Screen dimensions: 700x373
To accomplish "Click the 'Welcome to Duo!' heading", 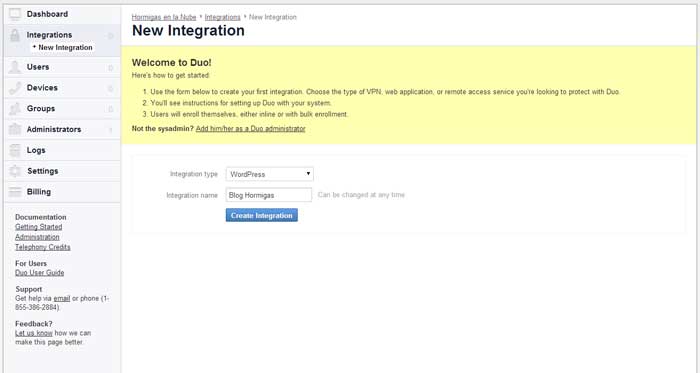I will click(171, 62).
